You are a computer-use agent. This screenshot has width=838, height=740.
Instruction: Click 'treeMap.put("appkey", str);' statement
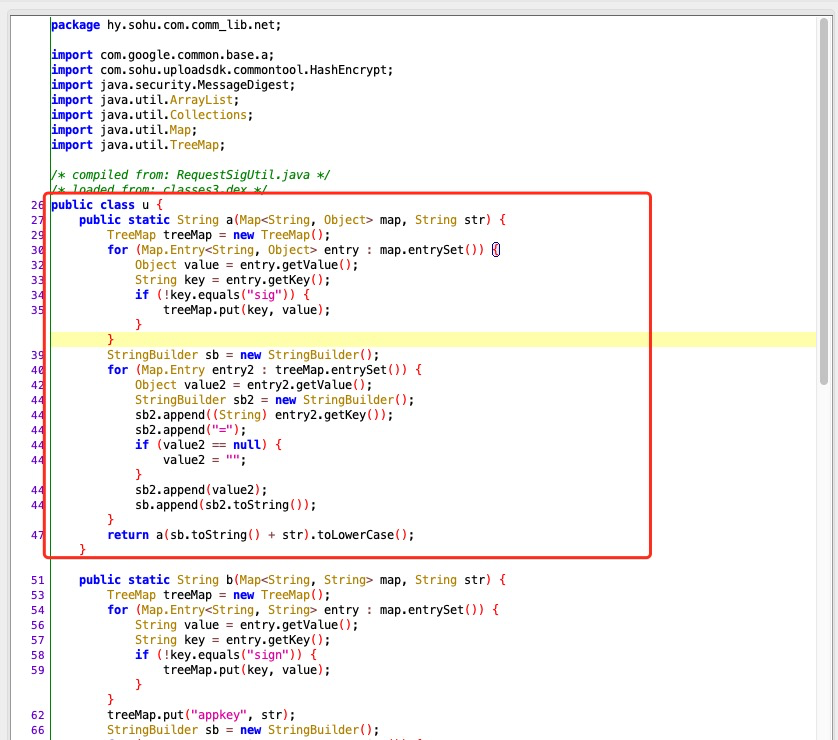point(201,715)
